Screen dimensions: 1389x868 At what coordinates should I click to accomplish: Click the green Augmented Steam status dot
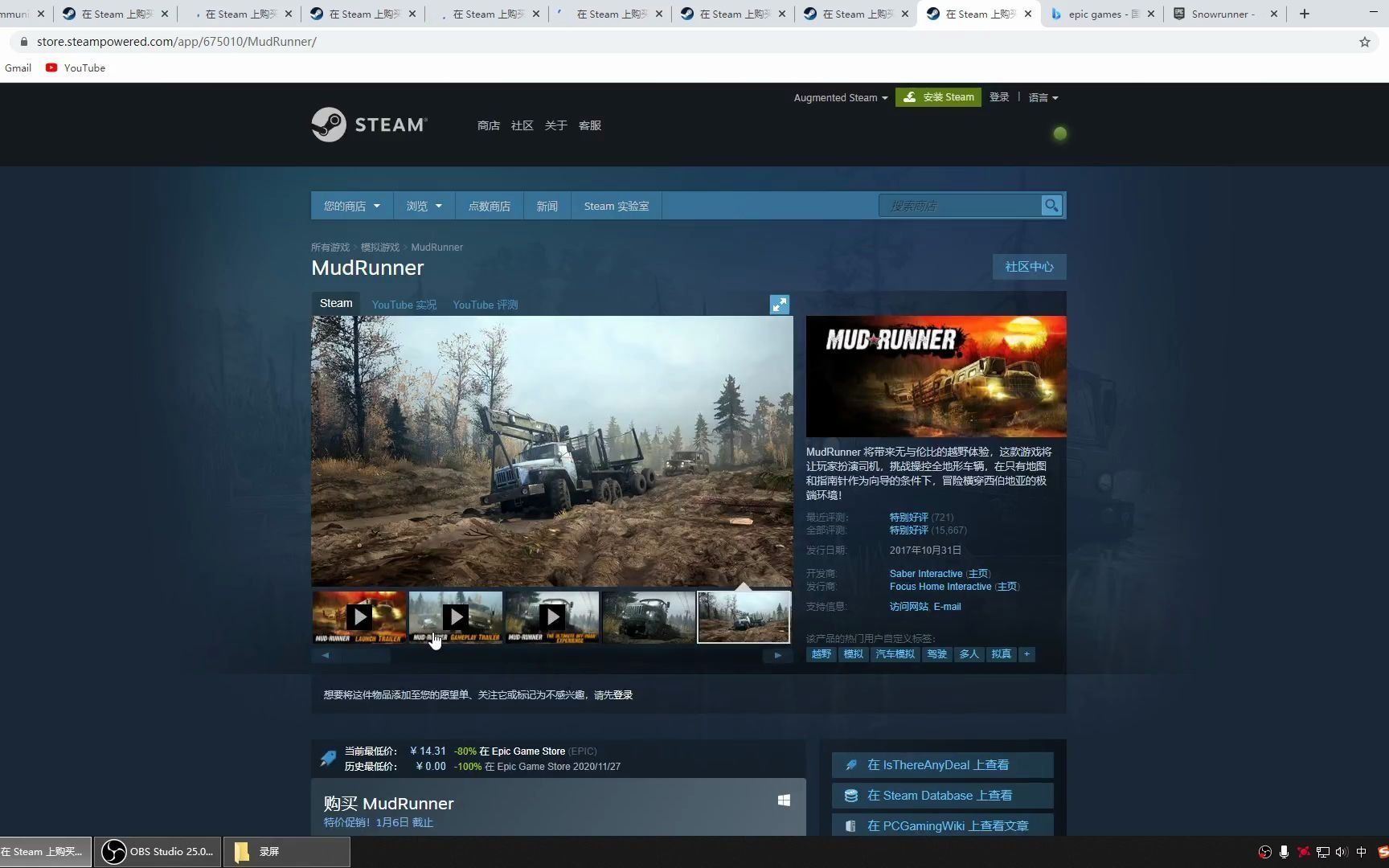click(x=1059, y=133)
